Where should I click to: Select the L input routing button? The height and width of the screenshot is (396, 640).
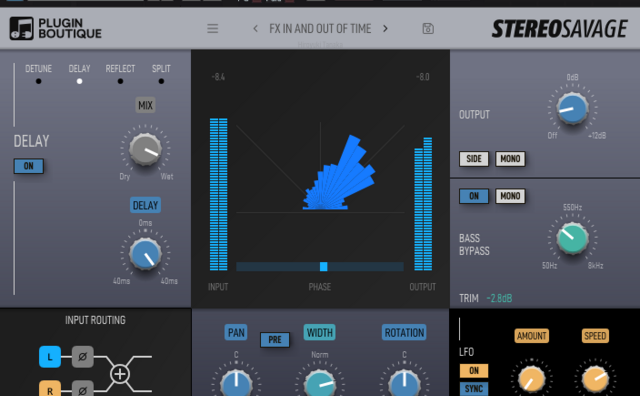[50, 357]
